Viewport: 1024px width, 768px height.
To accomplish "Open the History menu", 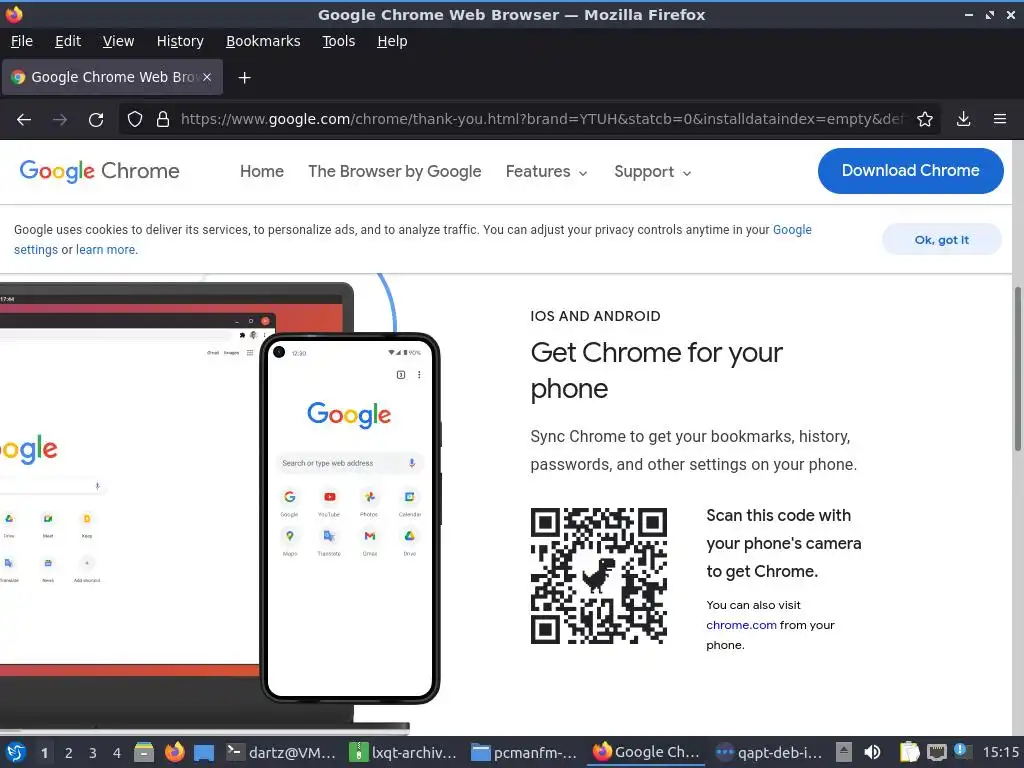I will click(180, 41).
